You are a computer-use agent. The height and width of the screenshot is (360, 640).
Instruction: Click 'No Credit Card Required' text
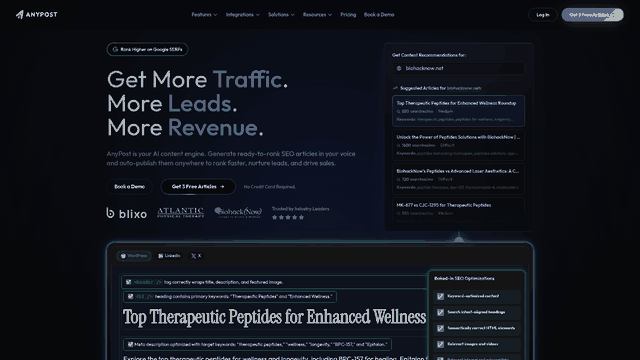tap(269, 187)
